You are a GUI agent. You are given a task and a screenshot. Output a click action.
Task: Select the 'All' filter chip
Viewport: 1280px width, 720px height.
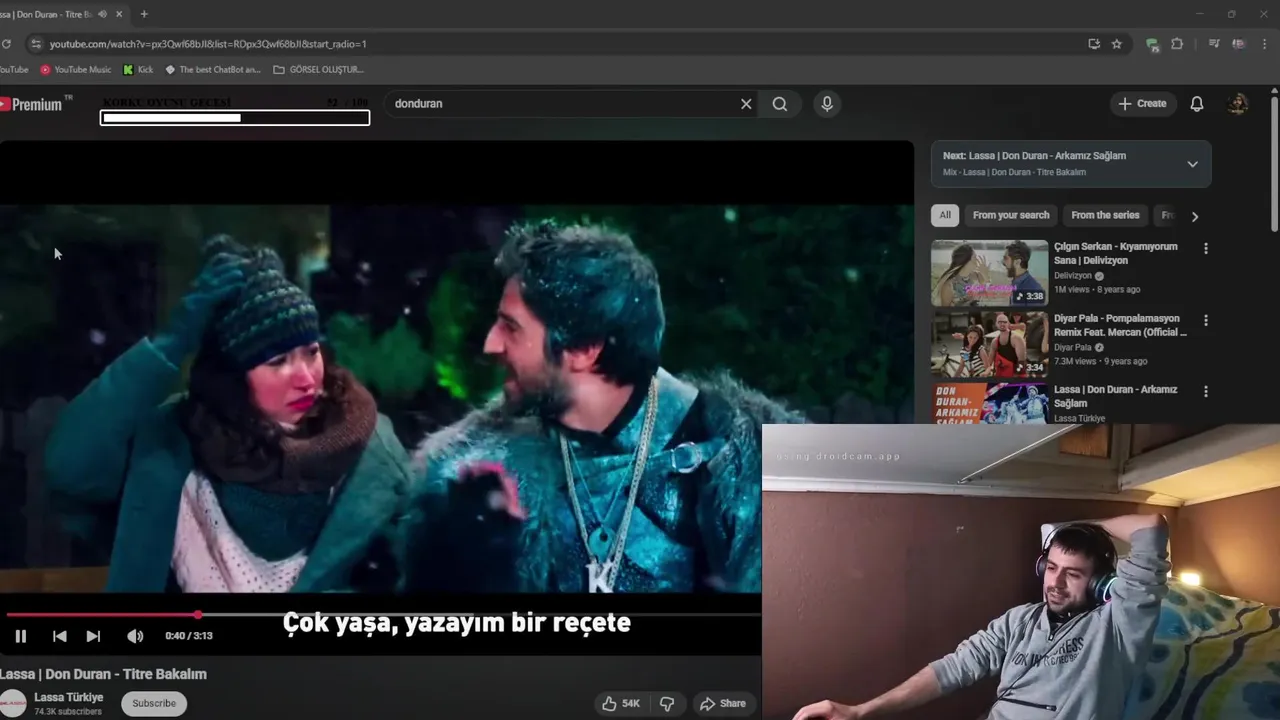[x=945, y=215]
